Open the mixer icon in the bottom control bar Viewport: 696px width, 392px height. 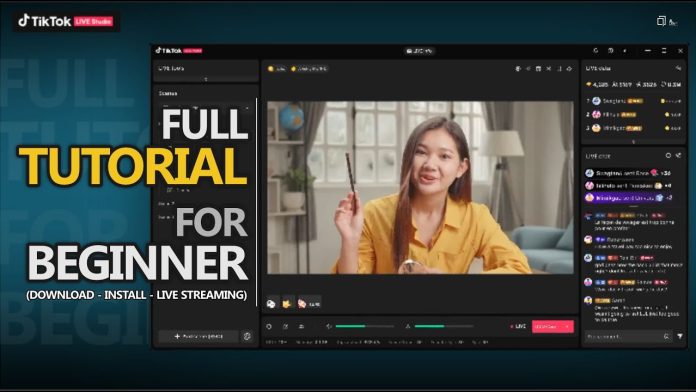click(301, 326)
